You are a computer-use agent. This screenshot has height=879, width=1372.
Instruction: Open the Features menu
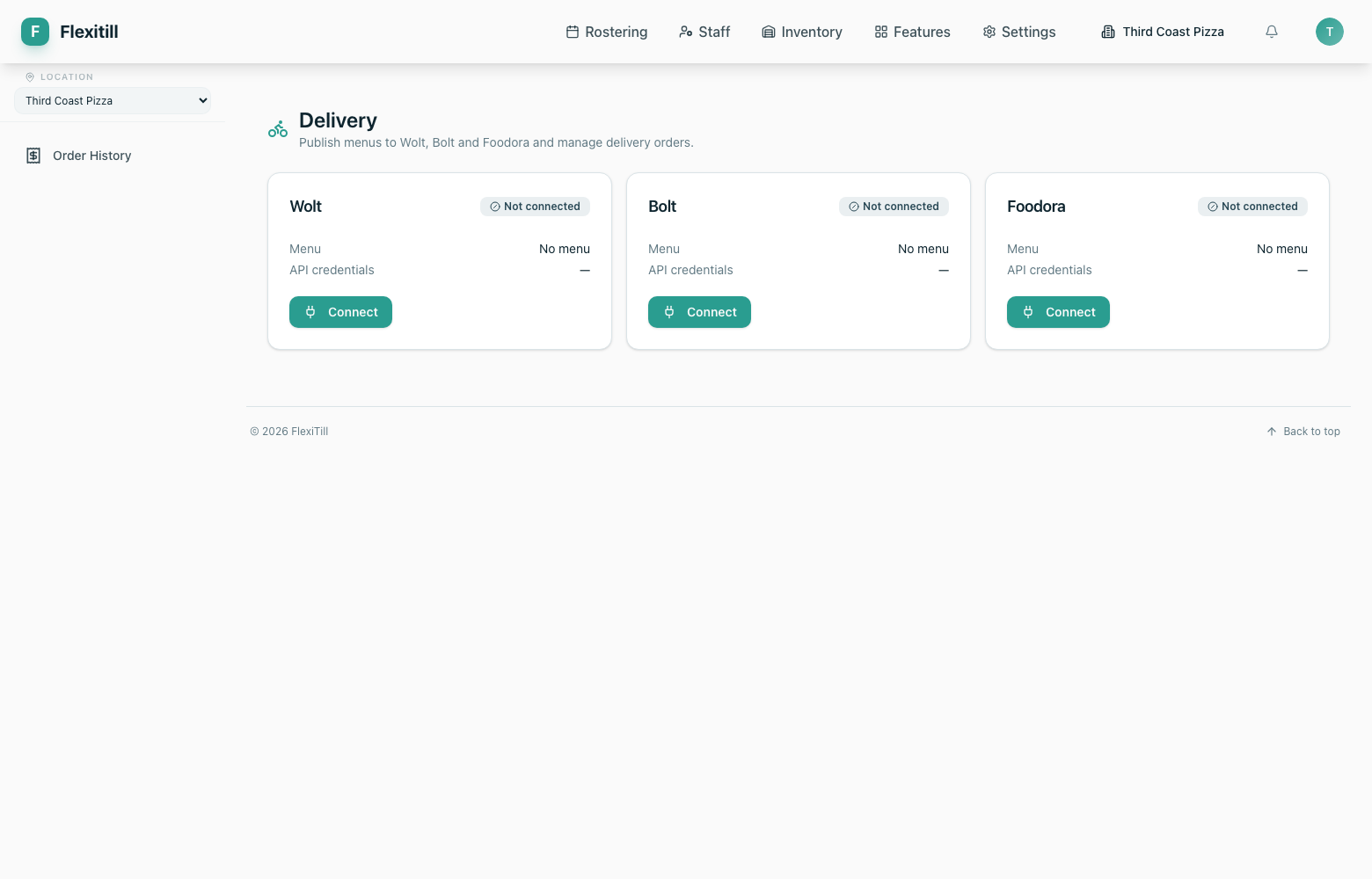click(x=912, y=32)
